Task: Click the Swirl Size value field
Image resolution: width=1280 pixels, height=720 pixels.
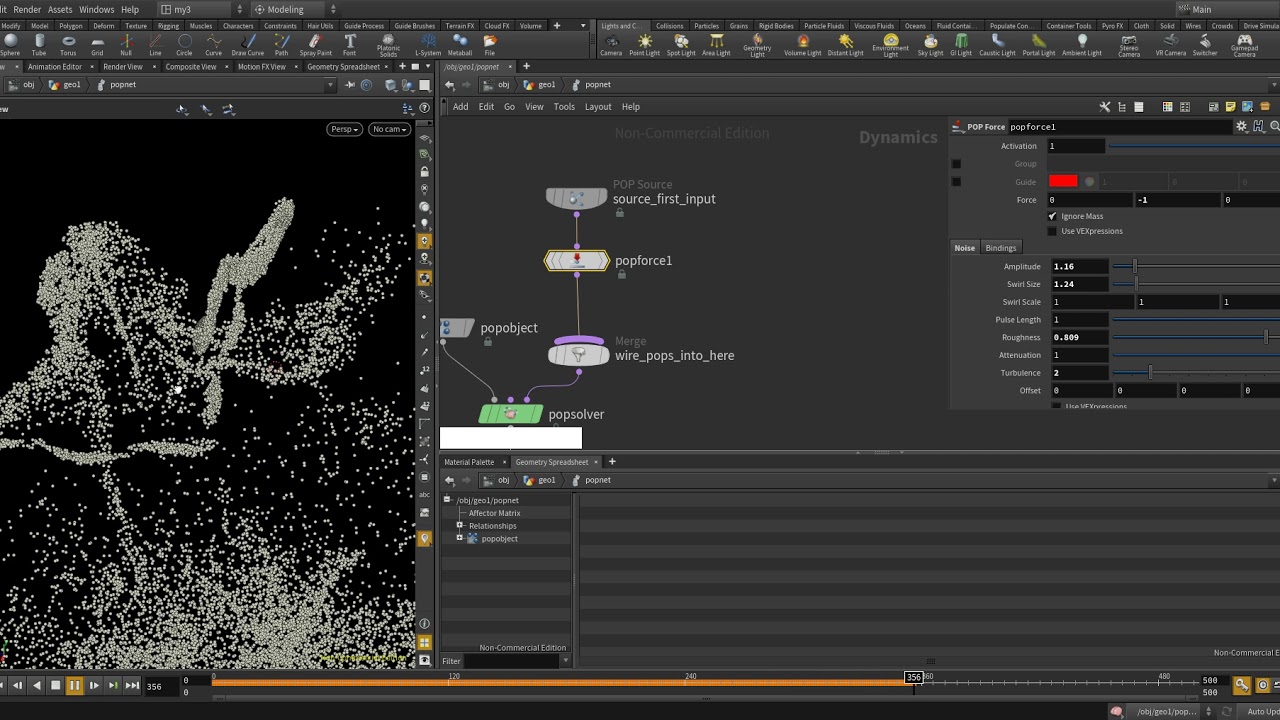Action: point(1079,284)
